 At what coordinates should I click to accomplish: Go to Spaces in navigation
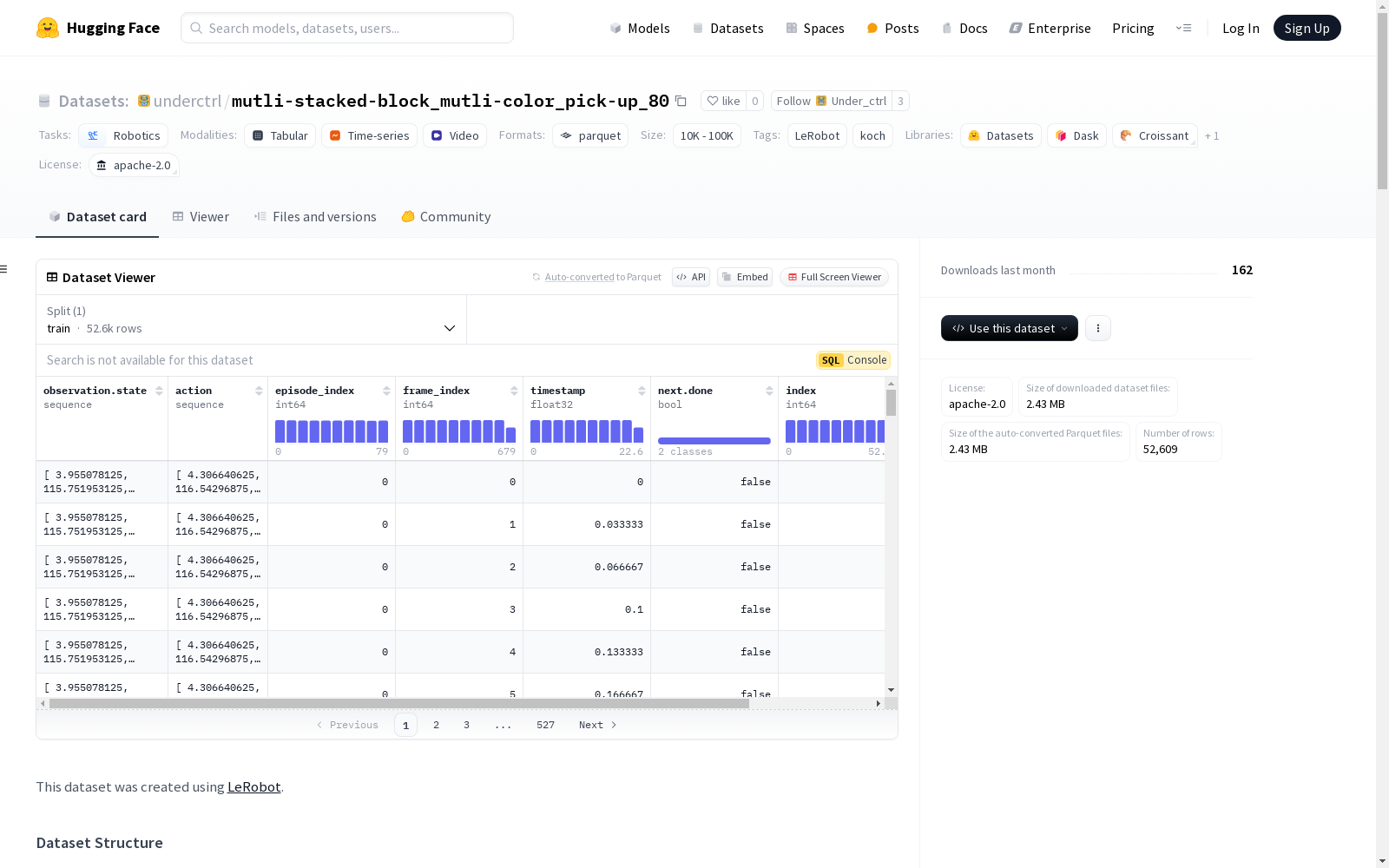click(815, 28)
